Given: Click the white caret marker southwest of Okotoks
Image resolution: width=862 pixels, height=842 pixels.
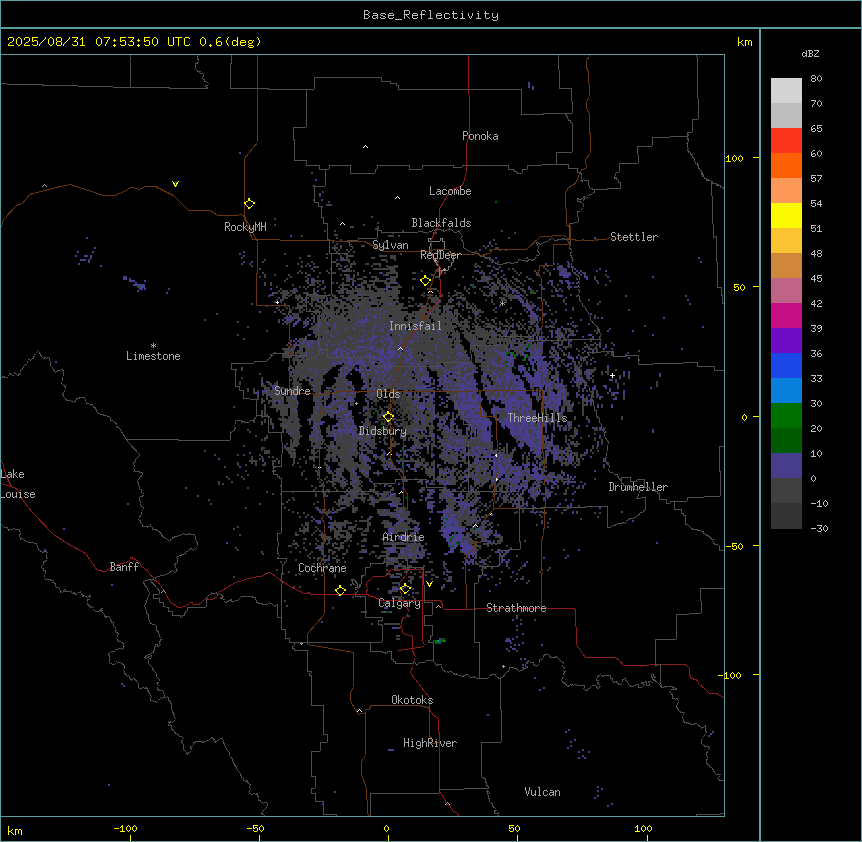Looking at the screenshot, I should click(x=360, y=711).
